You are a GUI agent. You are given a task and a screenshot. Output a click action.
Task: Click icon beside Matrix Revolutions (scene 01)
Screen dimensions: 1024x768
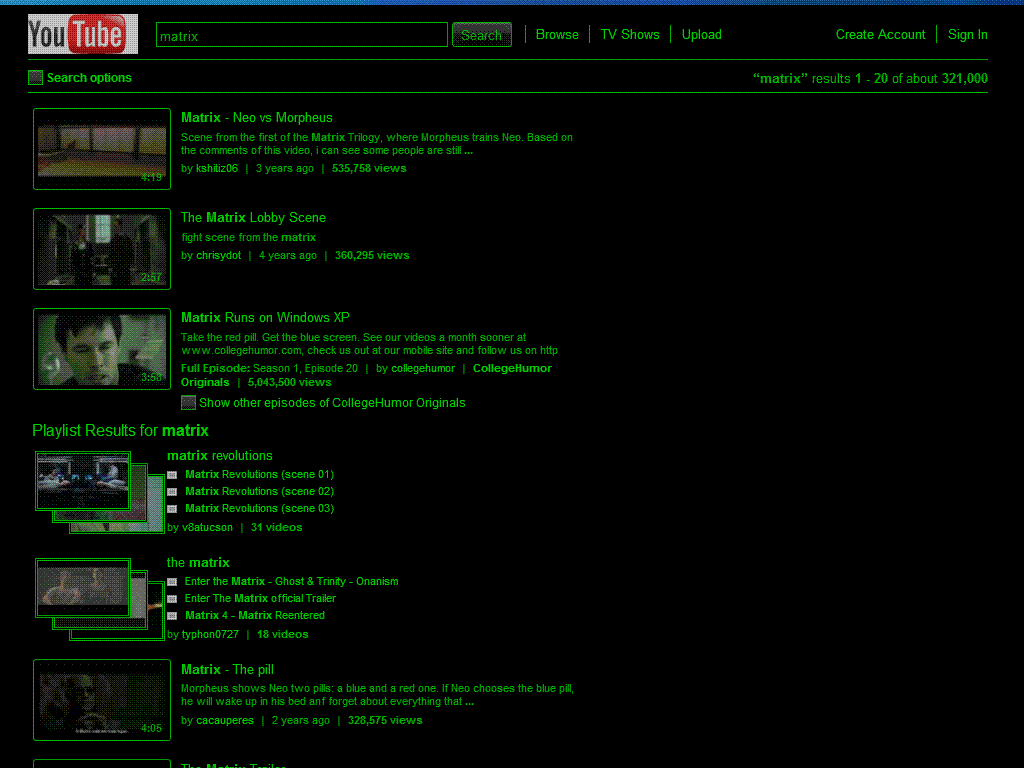(172, 475)
